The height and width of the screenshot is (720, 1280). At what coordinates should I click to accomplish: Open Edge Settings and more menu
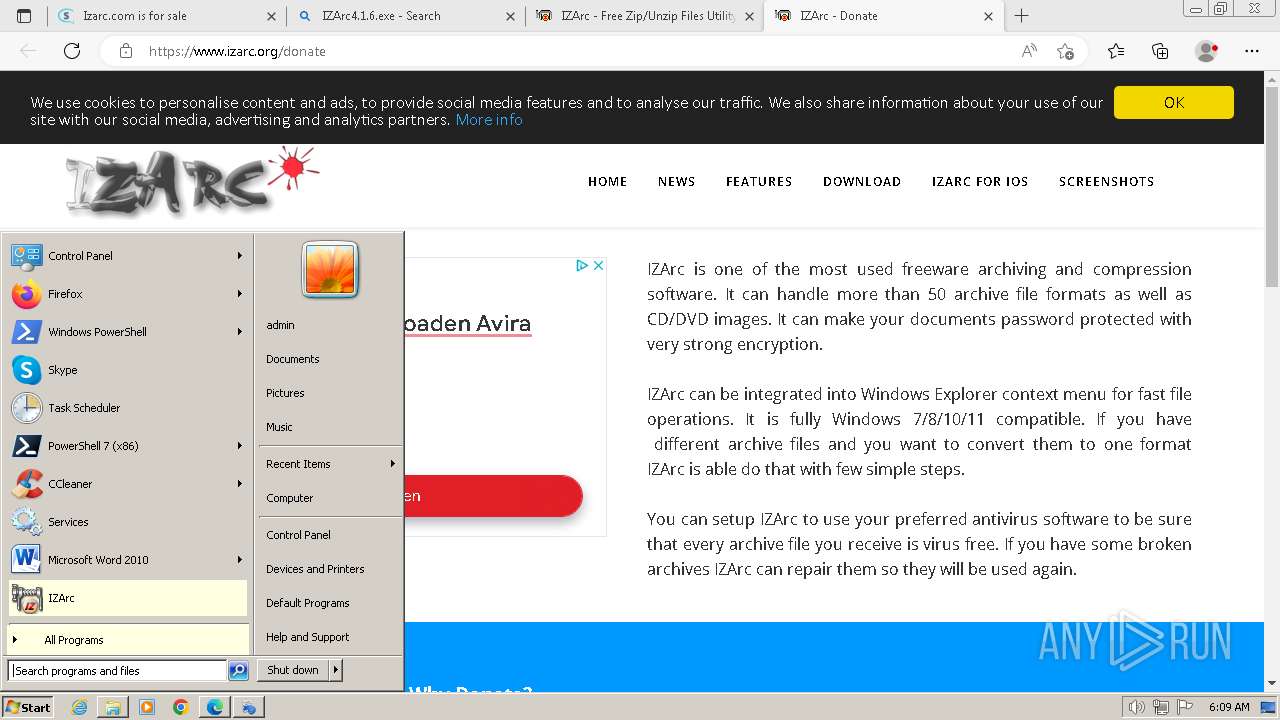1251,51
